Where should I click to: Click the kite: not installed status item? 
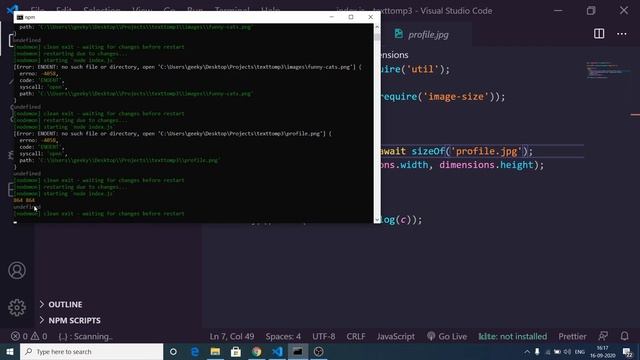(x=513, y=336)
